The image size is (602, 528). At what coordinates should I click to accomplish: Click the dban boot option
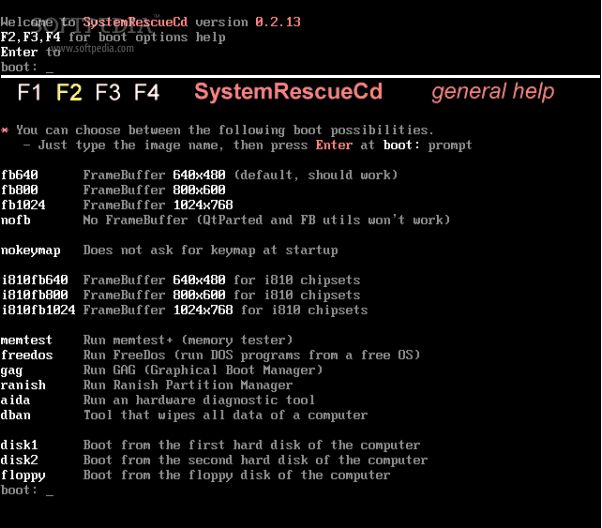click(16, 415)
